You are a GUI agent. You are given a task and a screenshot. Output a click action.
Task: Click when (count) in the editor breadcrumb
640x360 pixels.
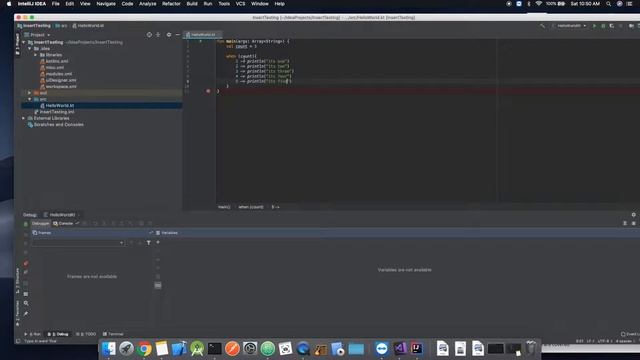pos(251,207)
